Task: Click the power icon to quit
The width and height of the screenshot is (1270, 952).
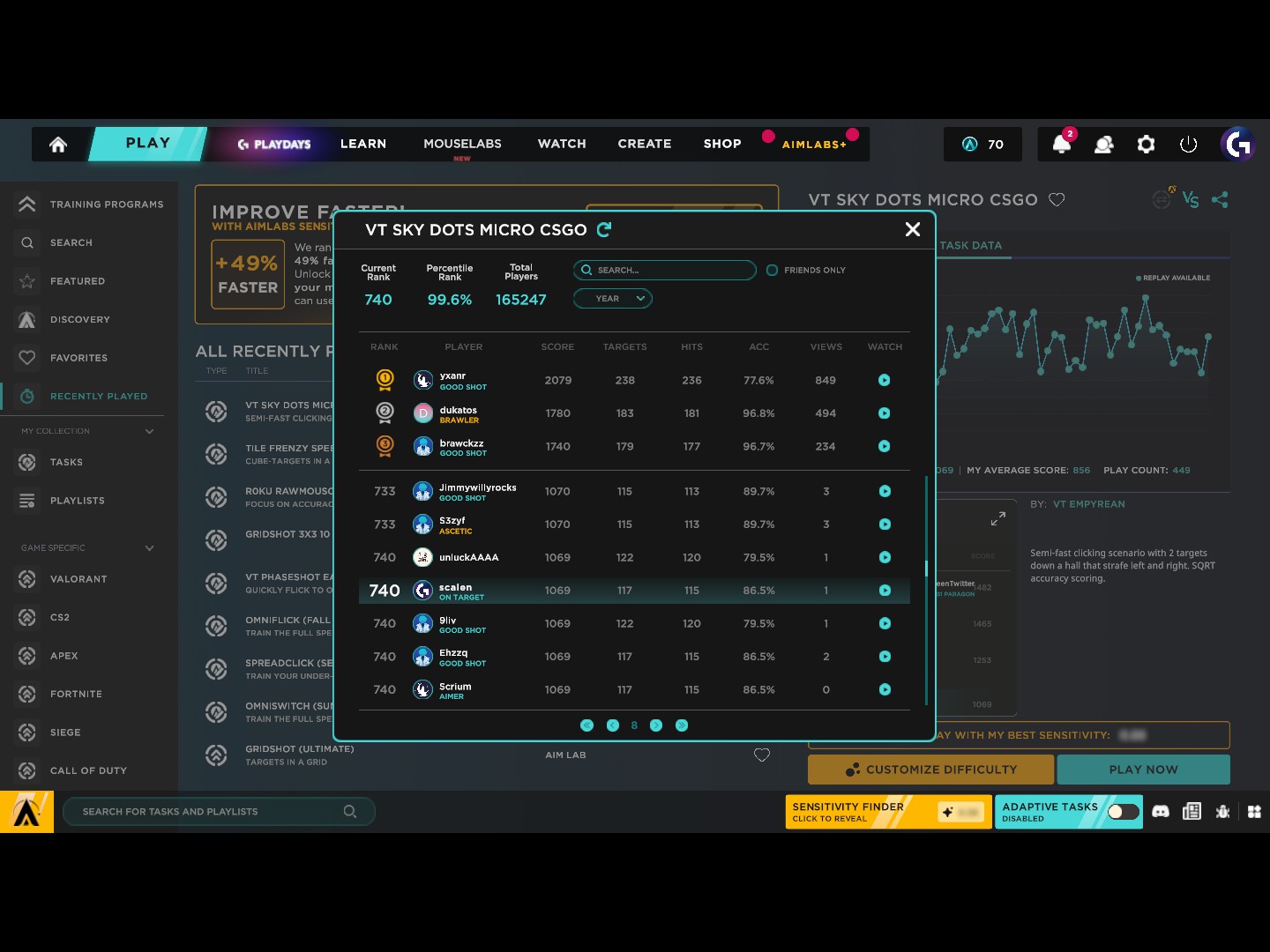Action: (x=1189, y=145)
